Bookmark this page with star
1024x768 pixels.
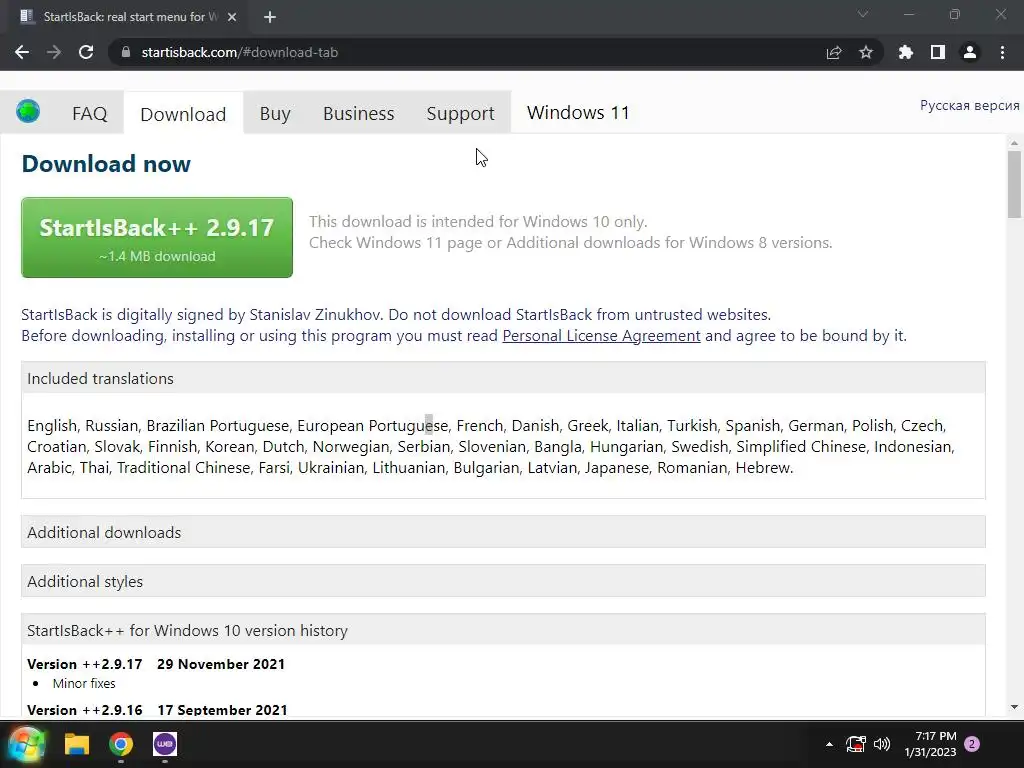click(x=866, y=52)
